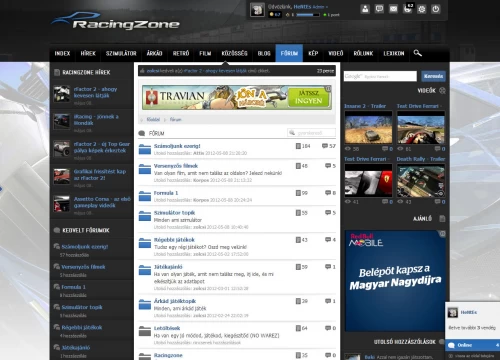Click the folder icon beside Számoljunk ezerig
Image resolution: width=500 pixels, height=360 pixels.
pyautogui.click(x=145, y=149)
